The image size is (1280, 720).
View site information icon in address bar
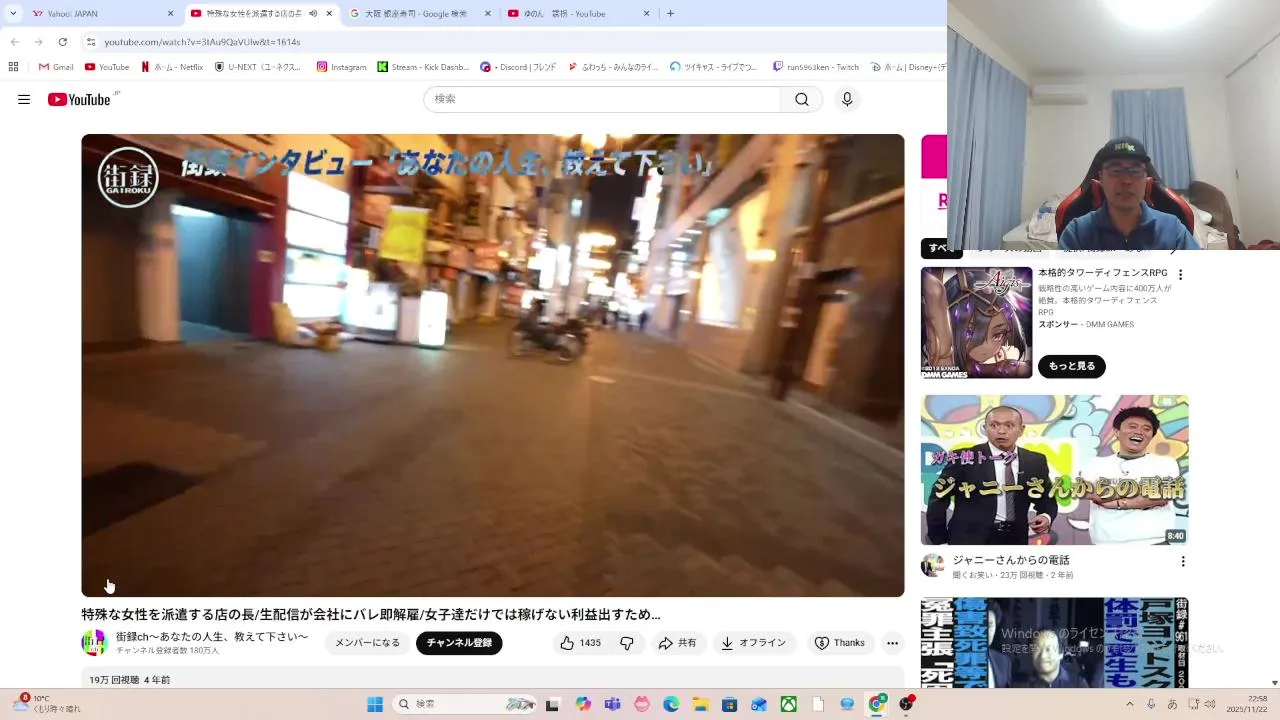[90, 42]
